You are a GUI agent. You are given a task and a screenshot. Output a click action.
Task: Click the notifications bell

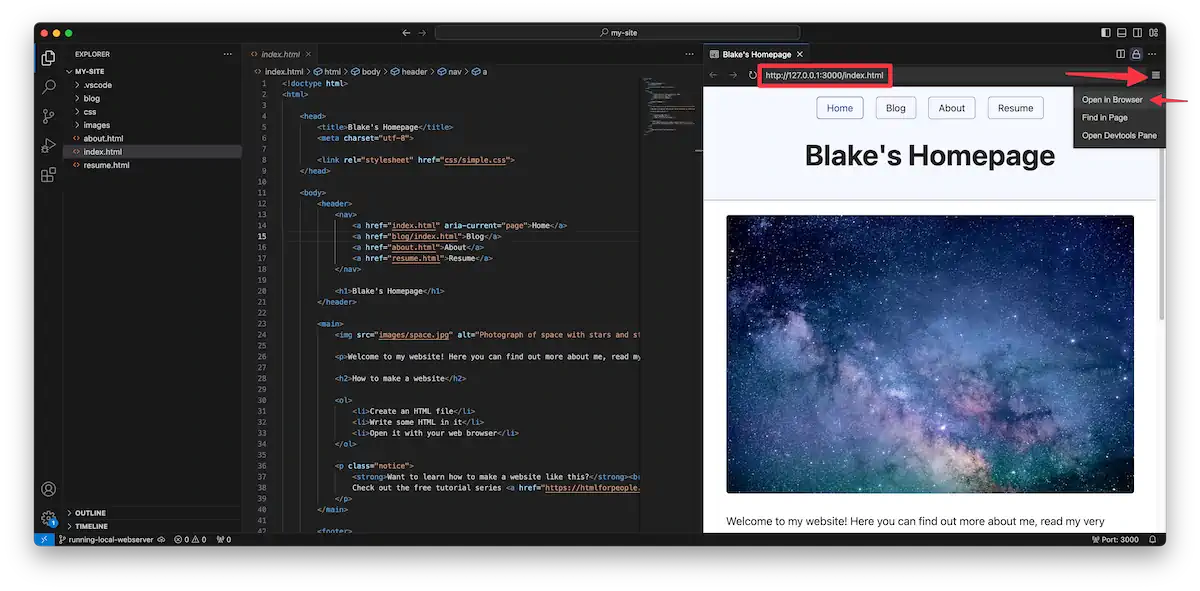click(x=1151, y=538)
